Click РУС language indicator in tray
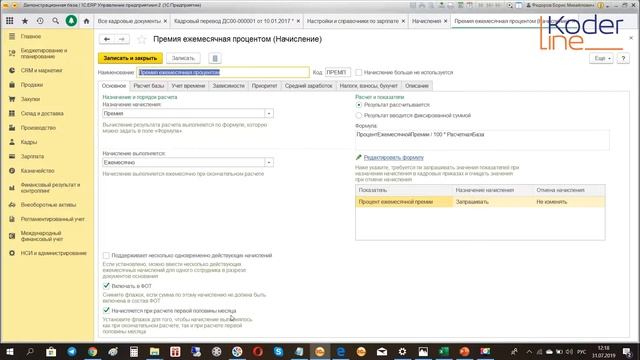This screenshot has height=360, width=640. [582, 351]
